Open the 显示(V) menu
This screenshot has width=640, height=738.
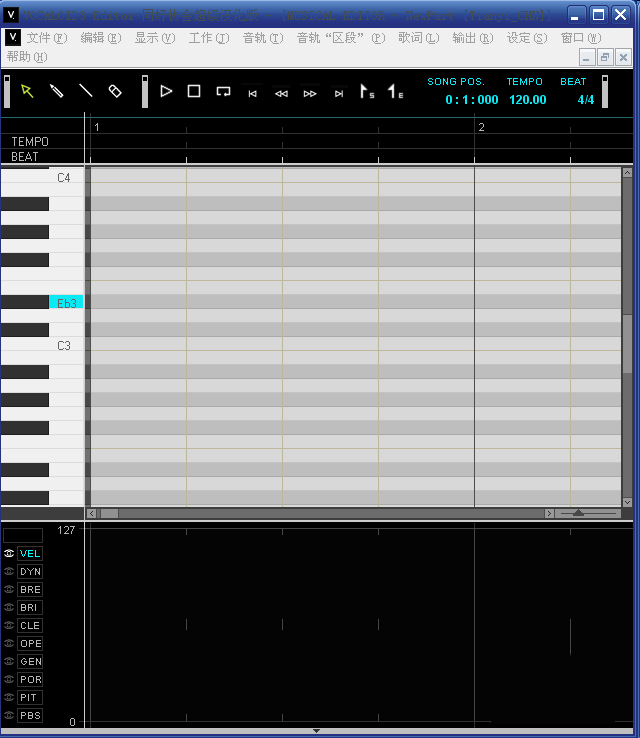[155, 38]
